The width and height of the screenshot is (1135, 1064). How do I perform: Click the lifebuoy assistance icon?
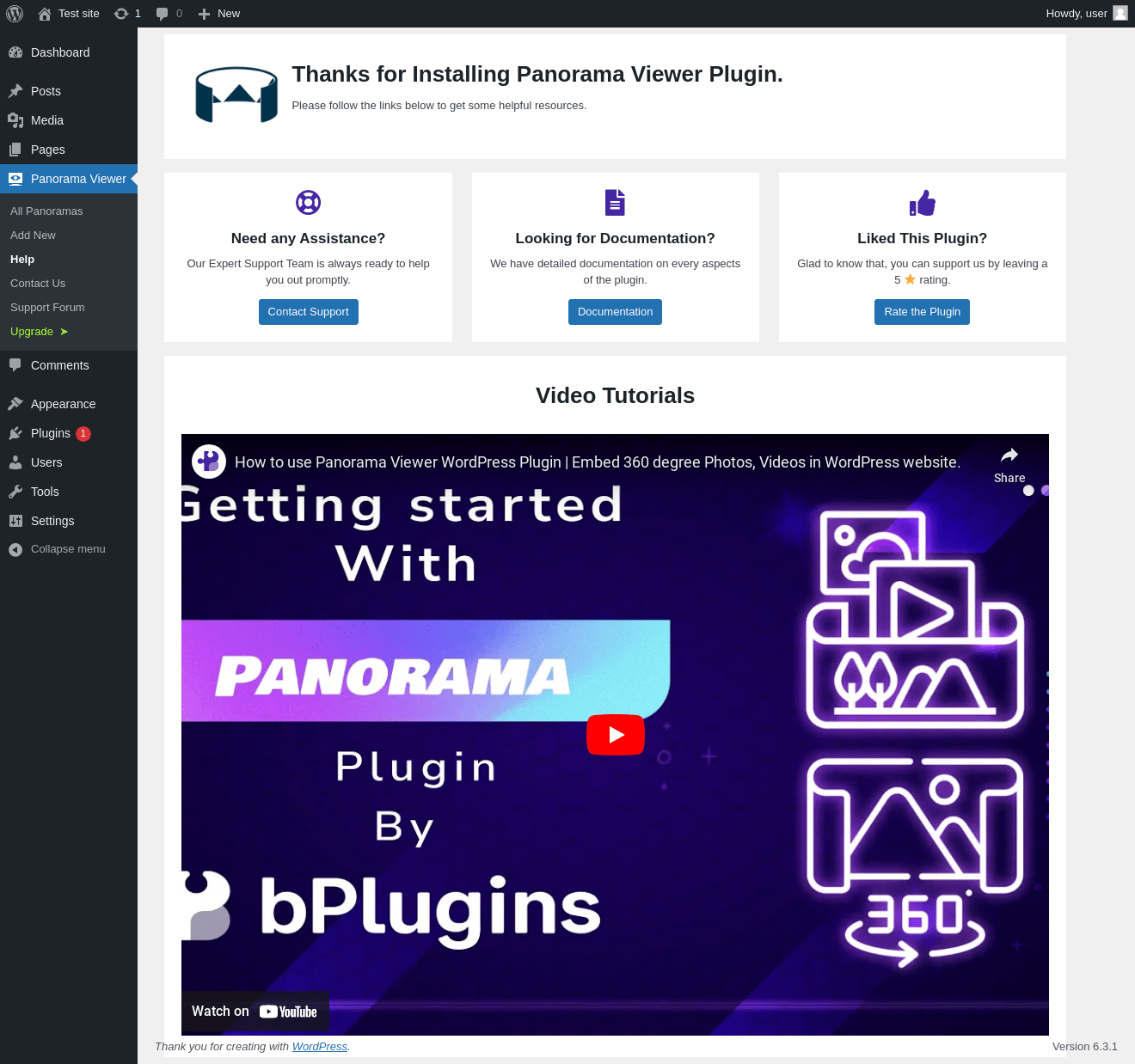pyautogui.click(x=308, y=203)
